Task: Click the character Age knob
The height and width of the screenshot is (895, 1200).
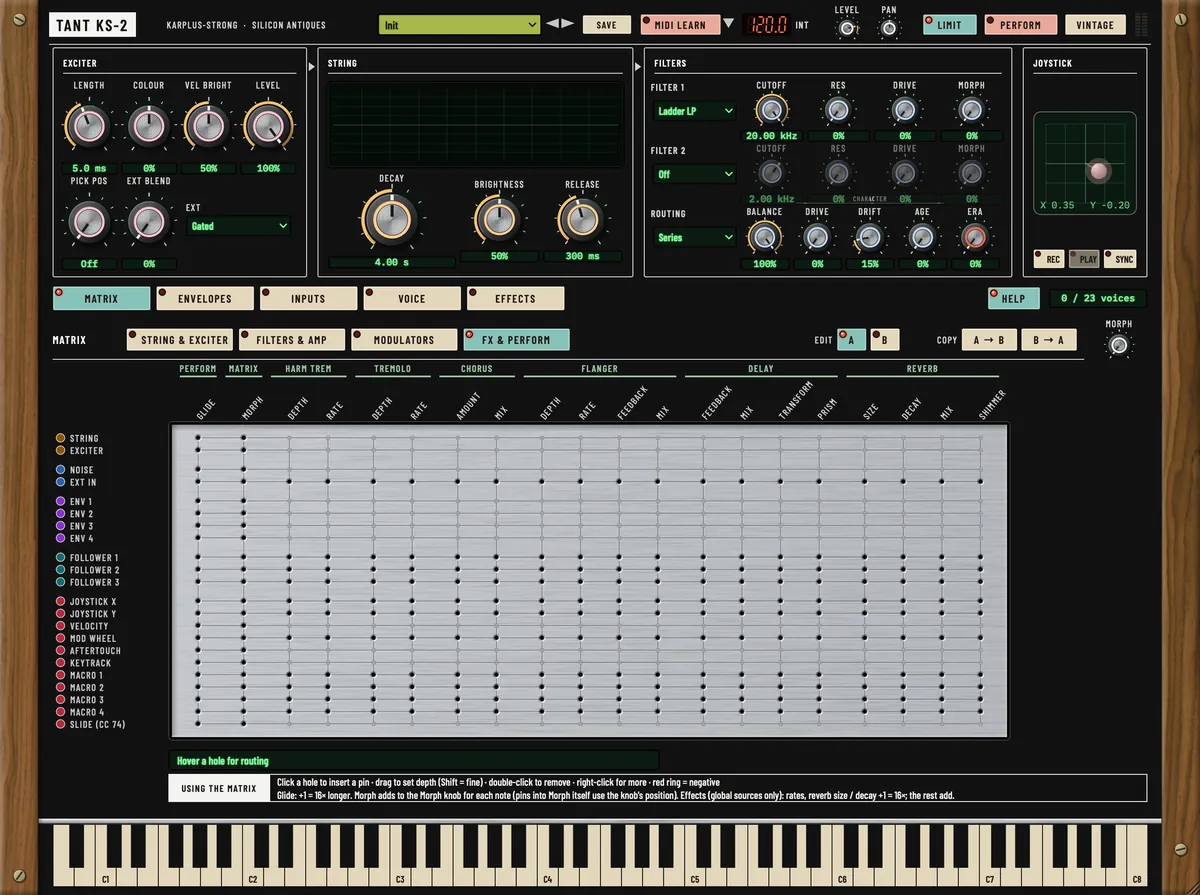Action: [922, 237]
